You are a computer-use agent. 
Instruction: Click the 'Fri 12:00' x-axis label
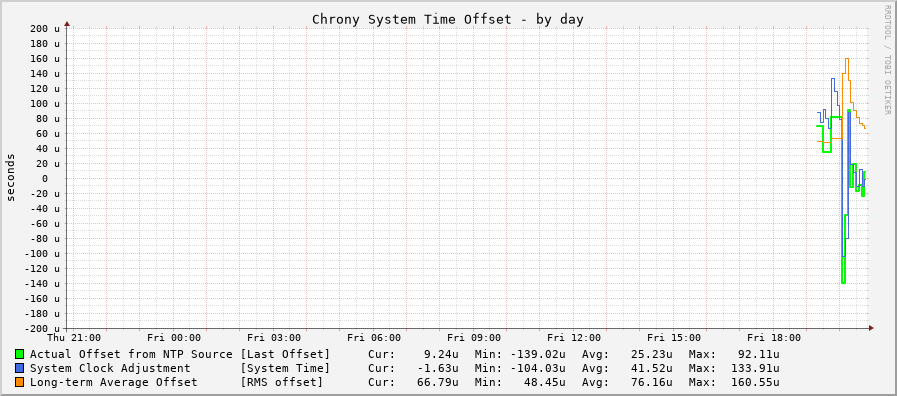click(x=574, y=338)
